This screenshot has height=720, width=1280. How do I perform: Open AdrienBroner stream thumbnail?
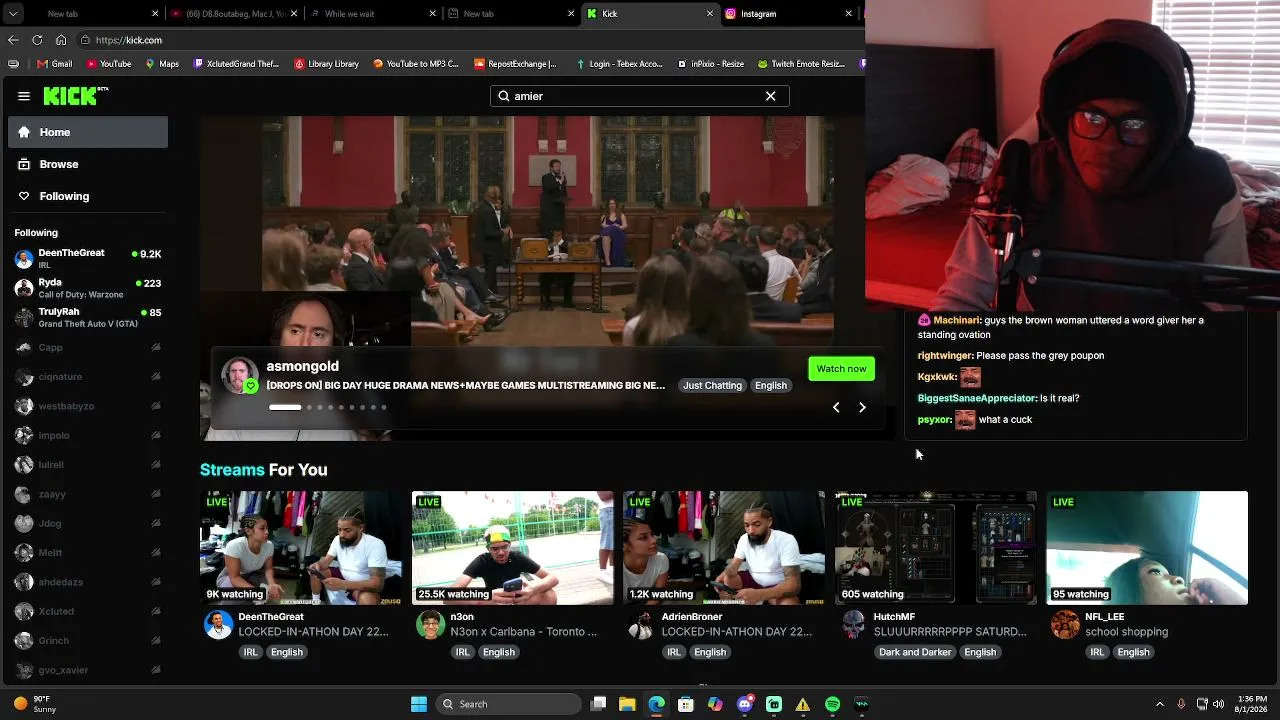coord(724,547)
